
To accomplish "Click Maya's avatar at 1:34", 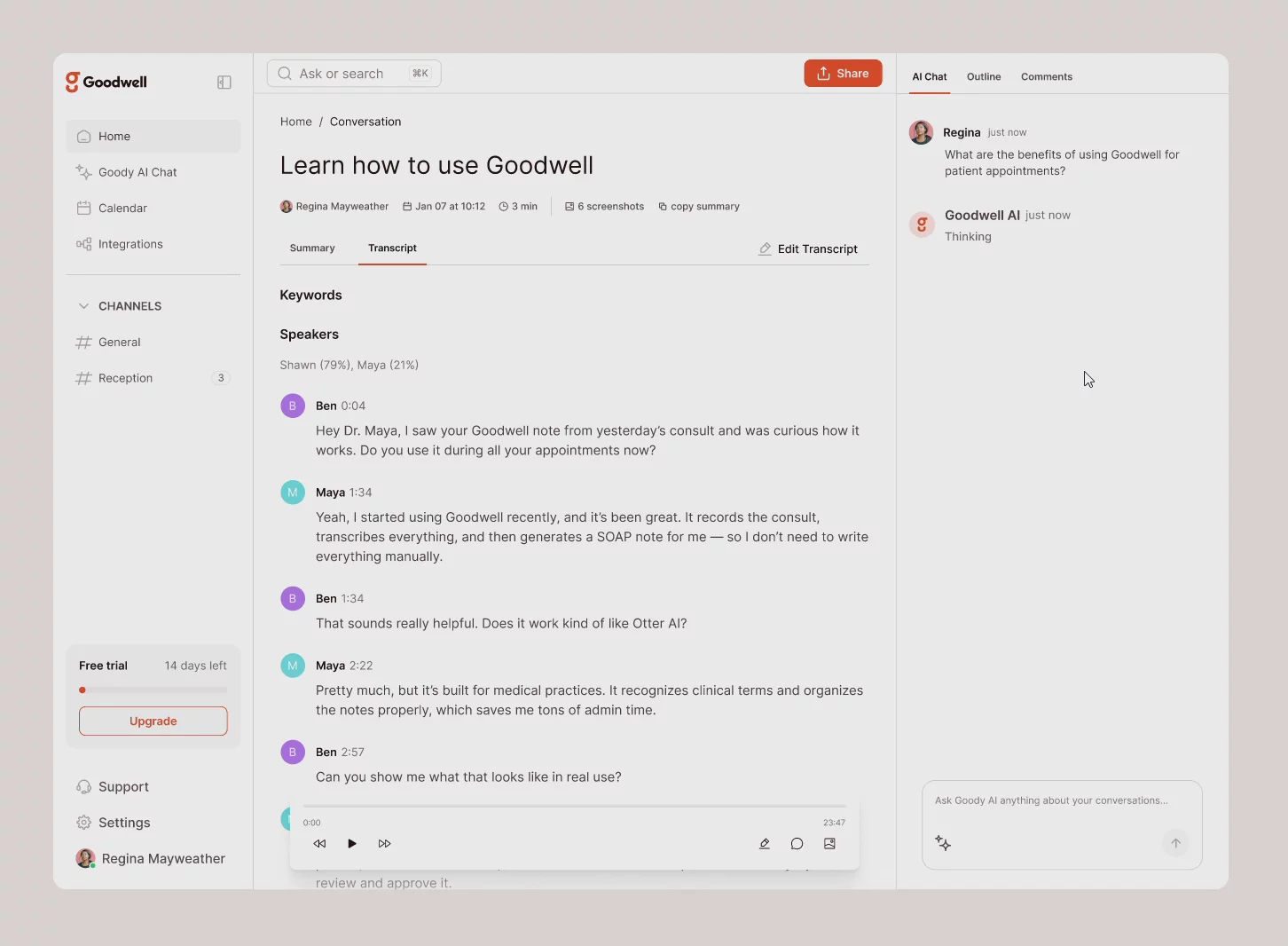I will tap(293, 493).
